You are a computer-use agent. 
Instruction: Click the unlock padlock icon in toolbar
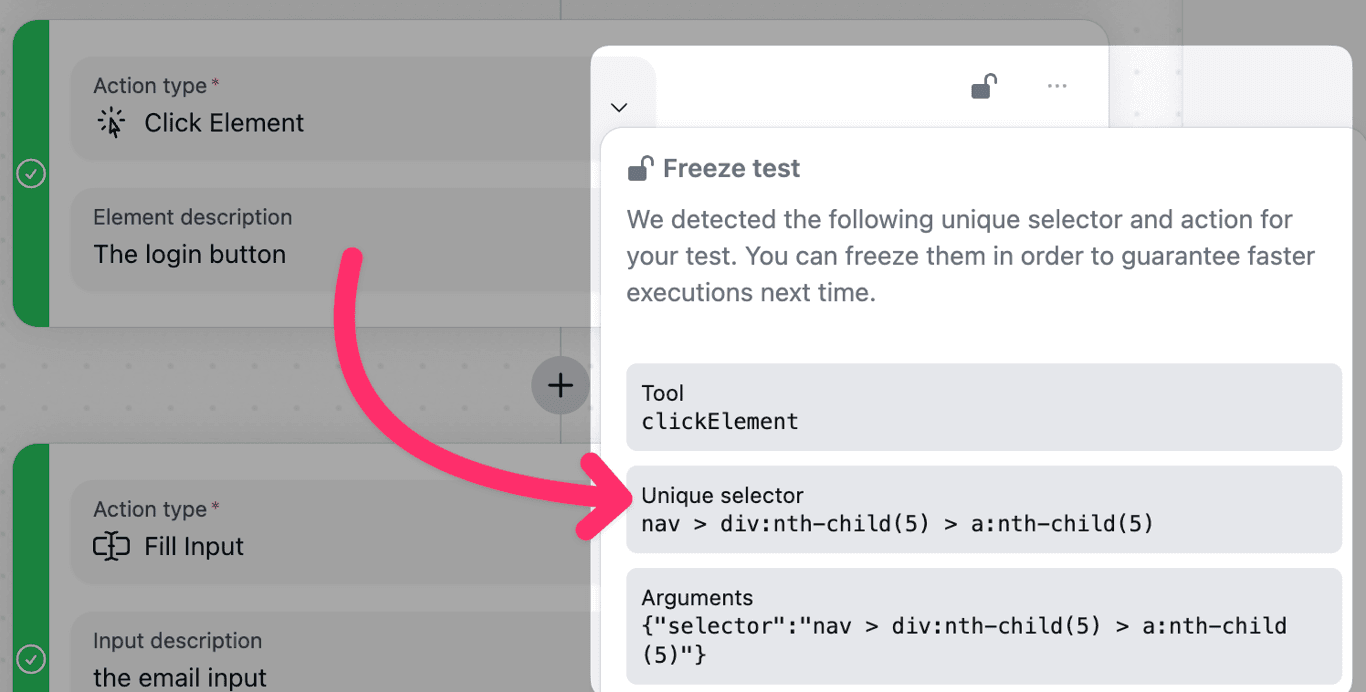point(984,87)
